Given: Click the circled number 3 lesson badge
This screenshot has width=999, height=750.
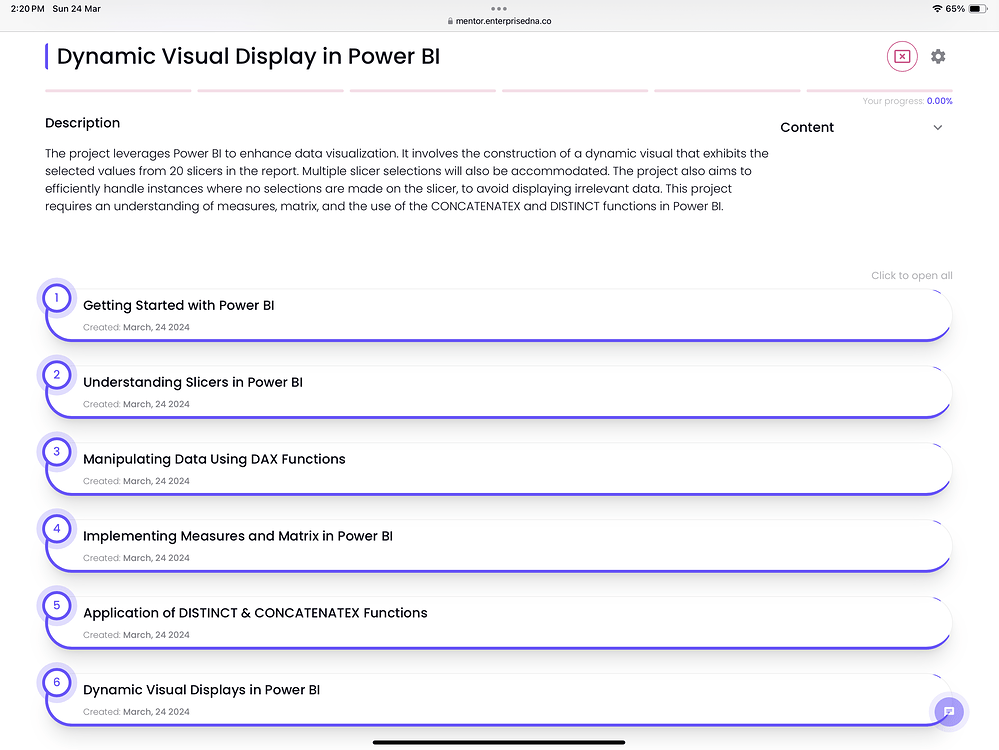Looking at the screenshot, I should (57, 451).
